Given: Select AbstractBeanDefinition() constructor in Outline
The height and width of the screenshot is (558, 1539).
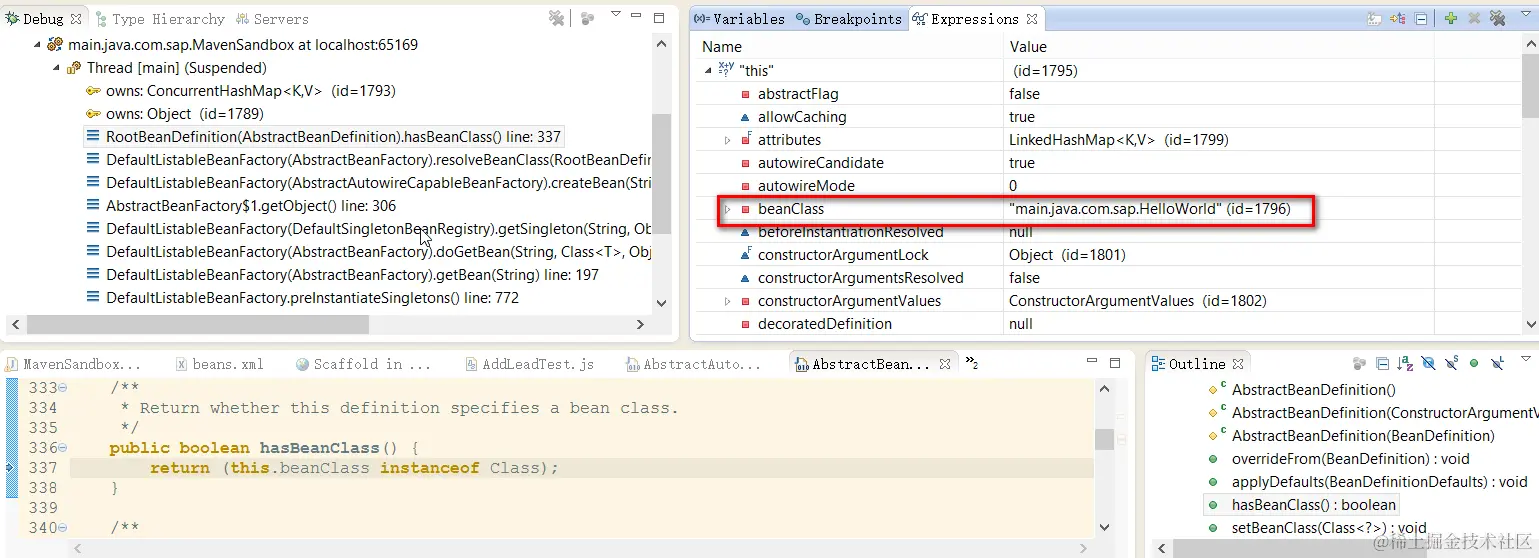Looking at the screenshot, I should pos(1302,390).
